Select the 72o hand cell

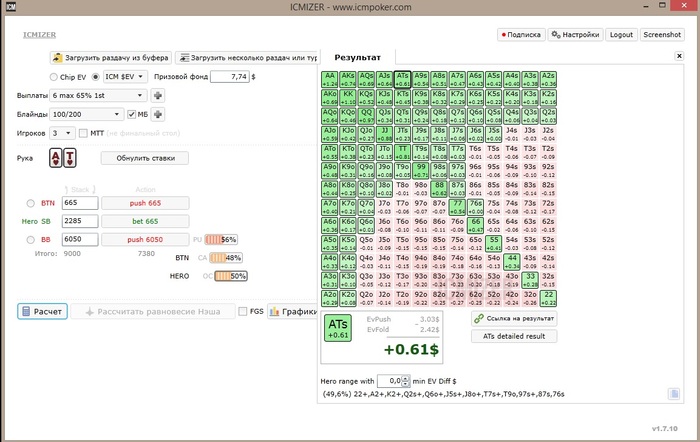click(x=457, y=298)
